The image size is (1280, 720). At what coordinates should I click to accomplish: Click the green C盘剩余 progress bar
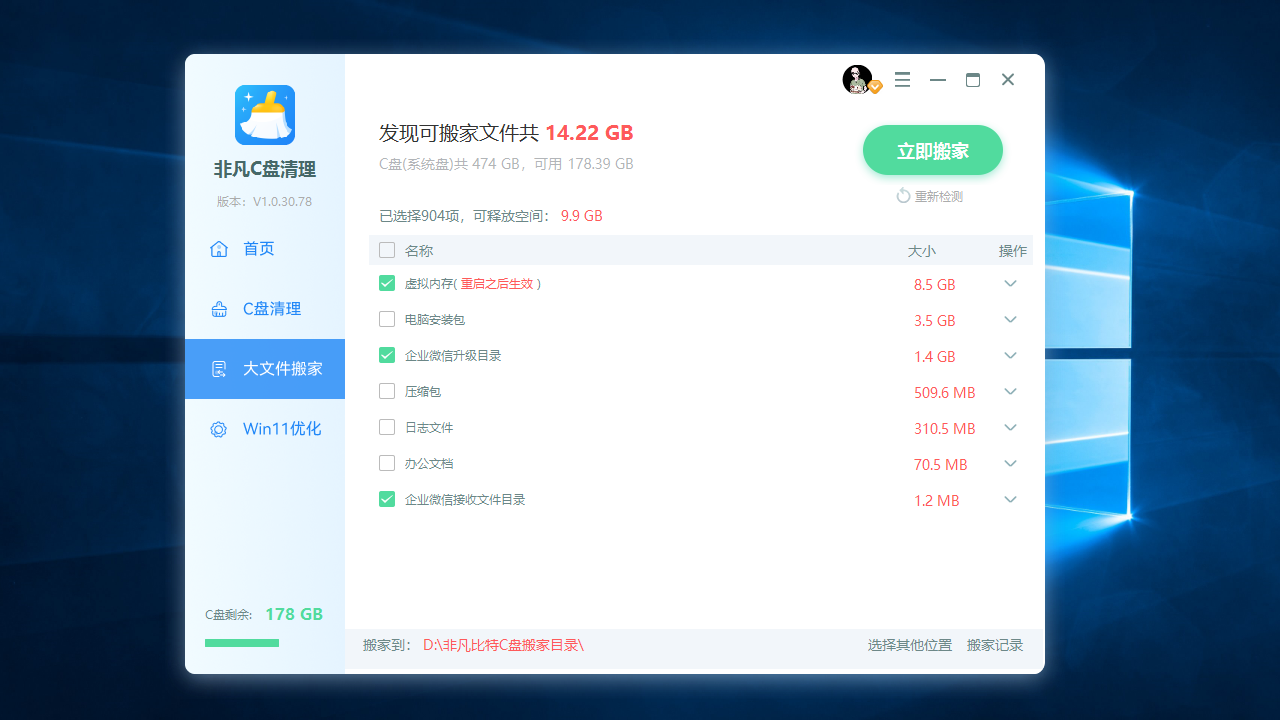241,643
